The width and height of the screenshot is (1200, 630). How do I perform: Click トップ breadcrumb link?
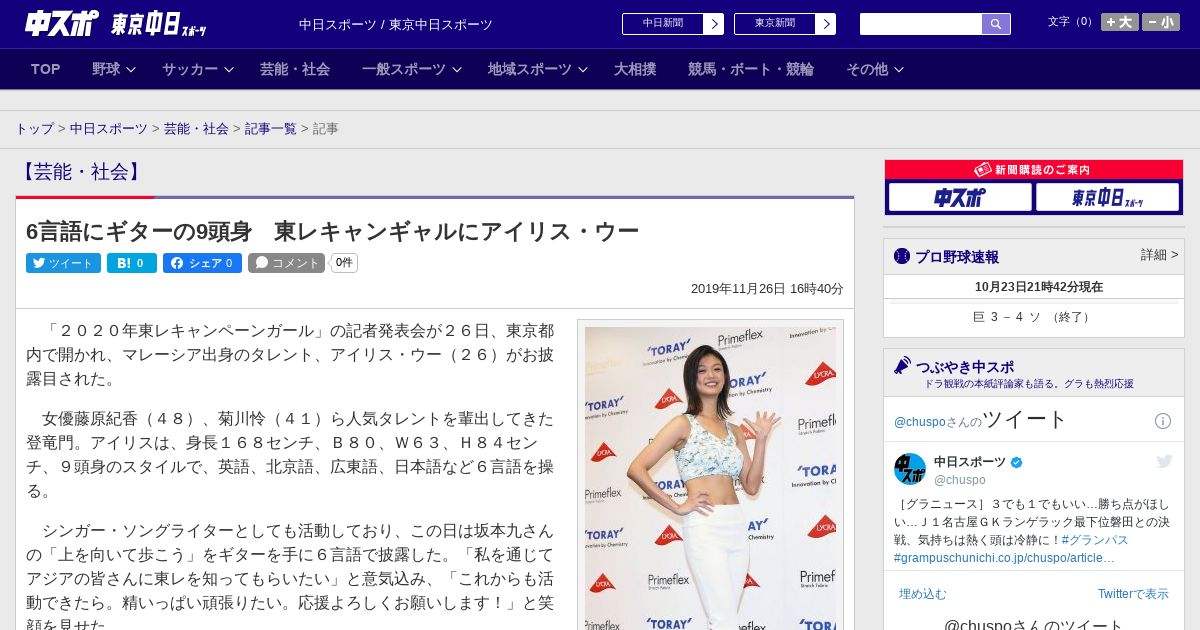pos(34,129)
